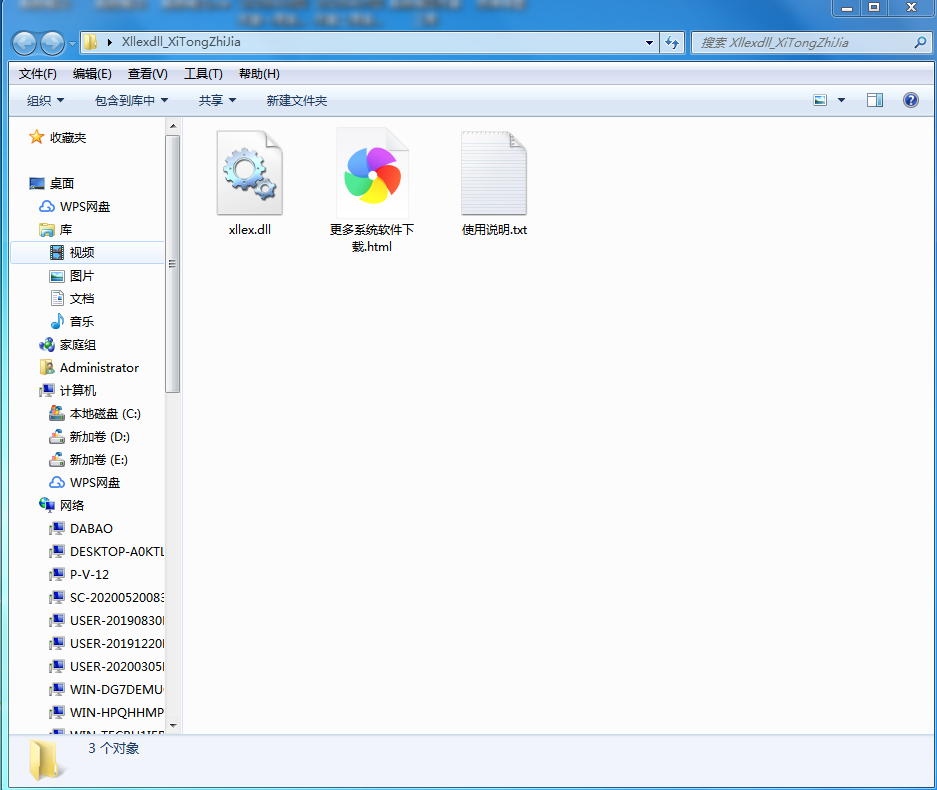Click navigation pane scroll up arrow
937x790 pixels.
pyautogui.click(x=173, y=126)
